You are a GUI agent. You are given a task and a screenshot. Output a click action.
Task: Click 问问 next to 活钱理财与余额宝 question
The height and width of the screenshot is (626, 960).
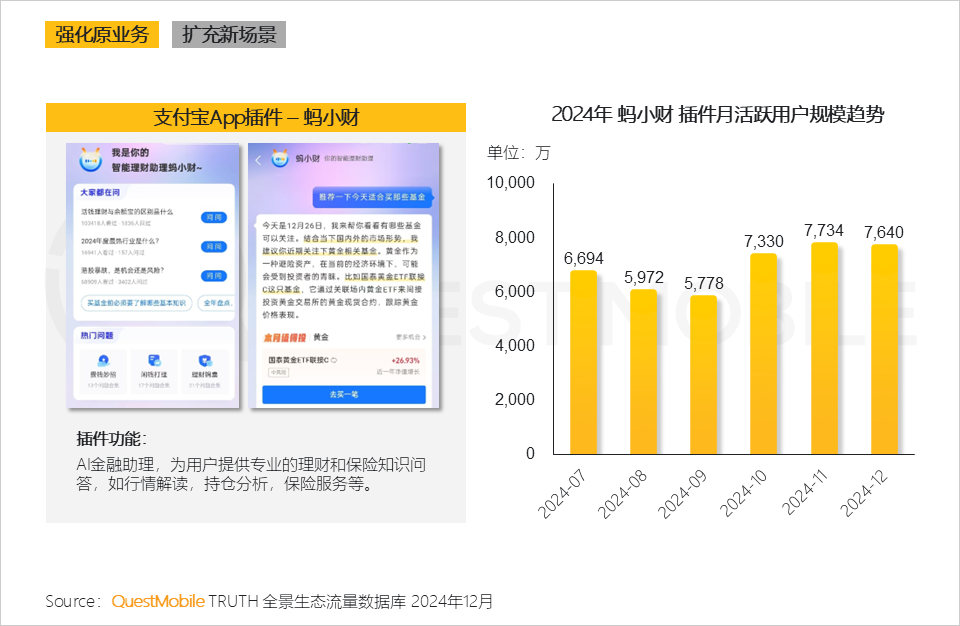(x=213, y=217)
